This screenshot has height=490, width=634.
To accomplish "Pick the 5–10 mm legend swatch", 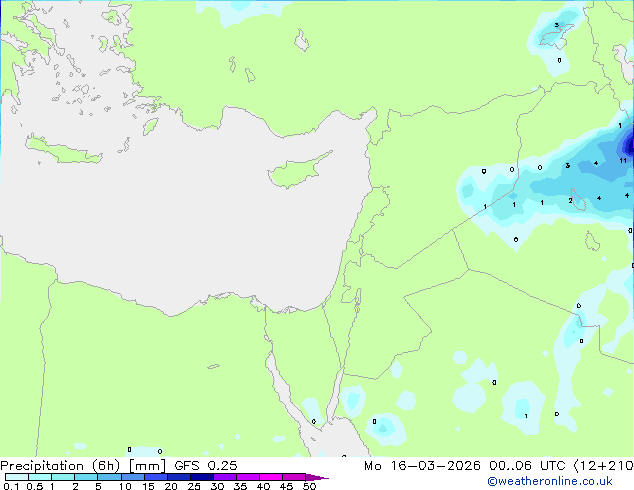I will tap(109, 477).
